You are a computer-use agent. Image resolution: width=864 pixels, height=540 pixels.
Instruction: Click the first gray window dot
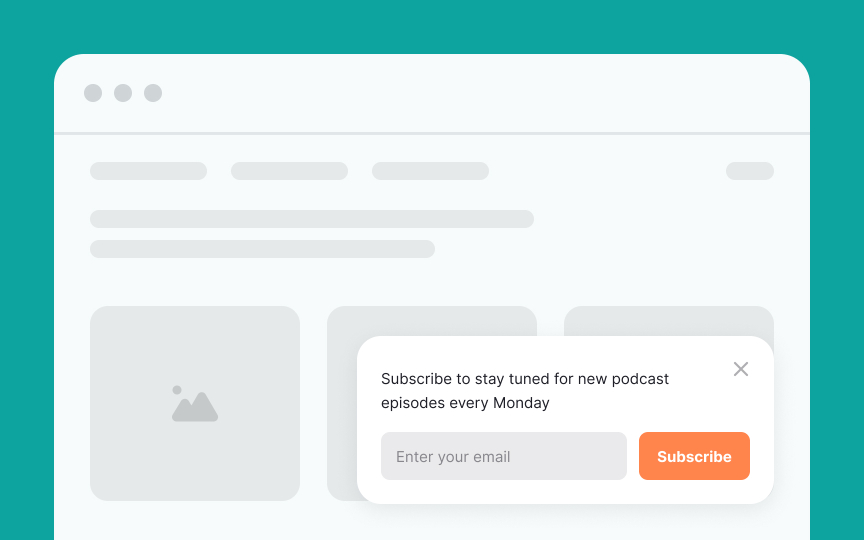pos(93,93)
